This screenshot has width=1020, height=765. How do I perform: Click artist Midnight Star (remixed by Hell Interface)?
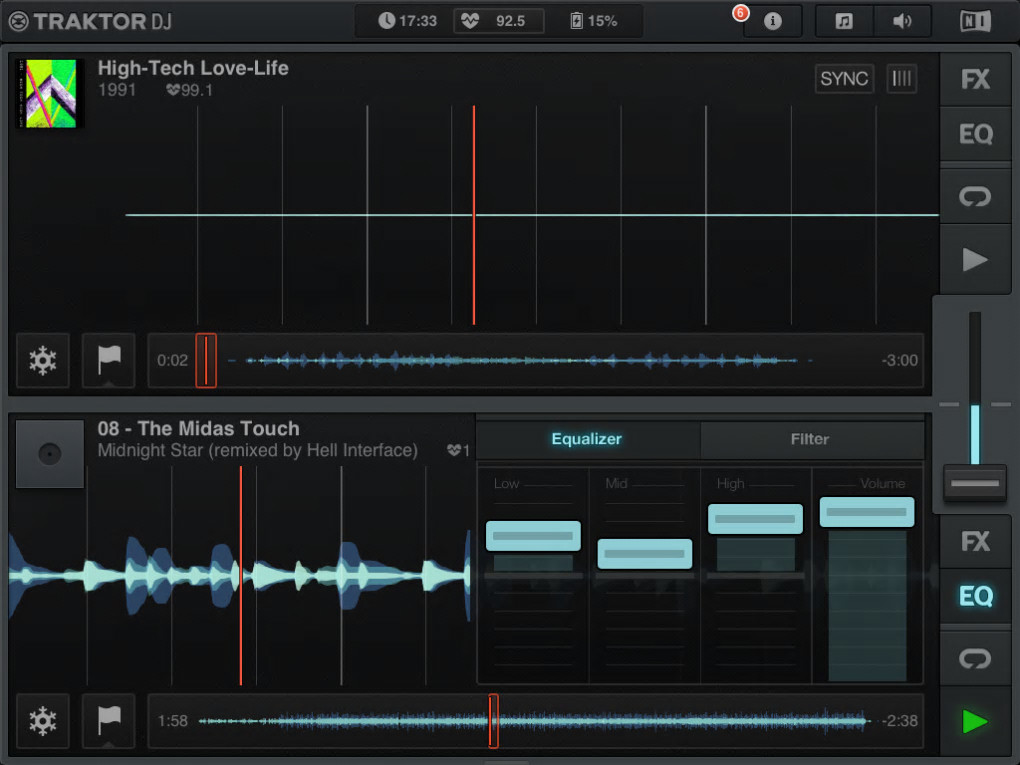tap(258, 450)
